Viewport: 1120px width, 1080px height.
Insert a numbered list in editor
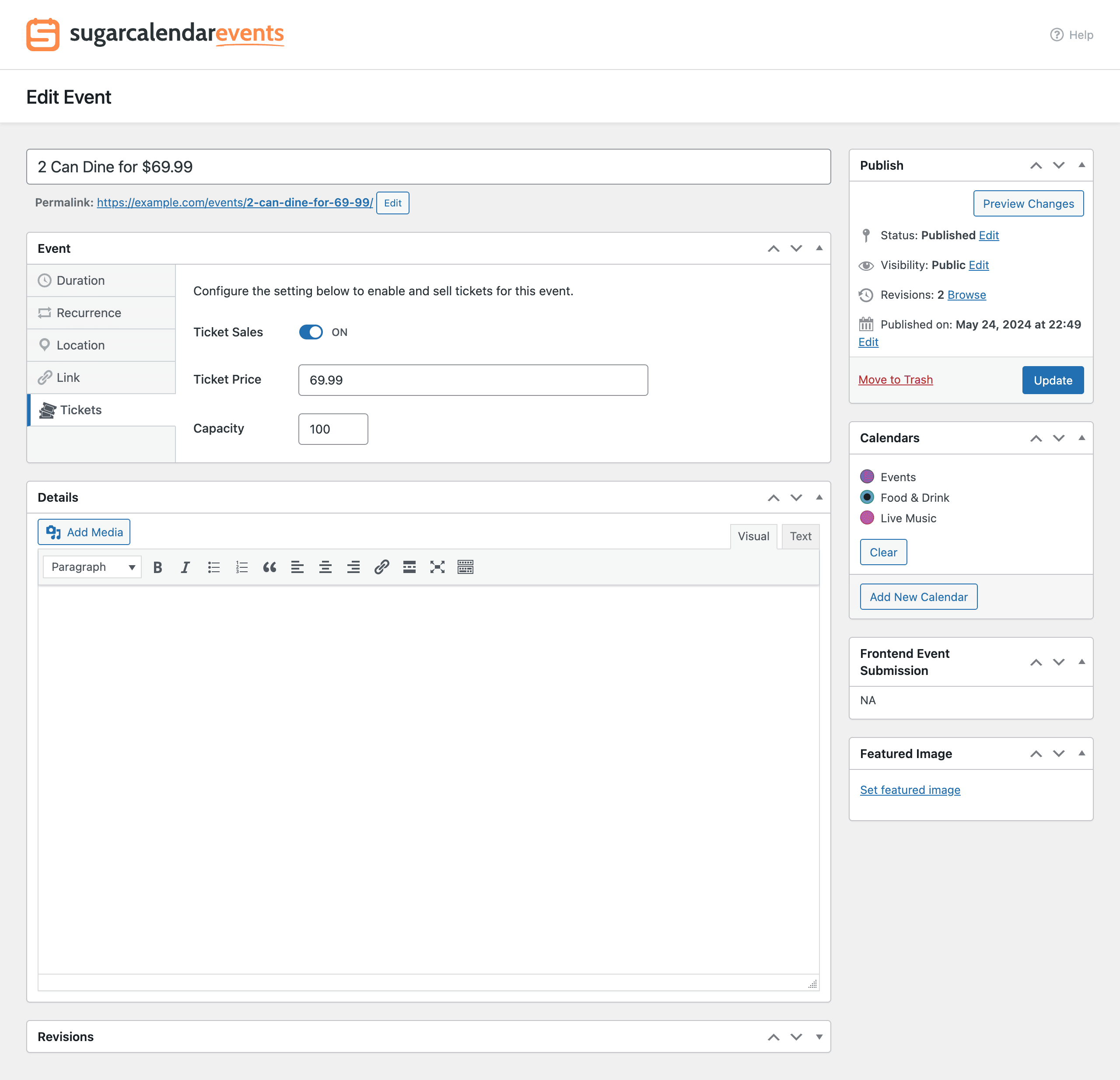241,567
